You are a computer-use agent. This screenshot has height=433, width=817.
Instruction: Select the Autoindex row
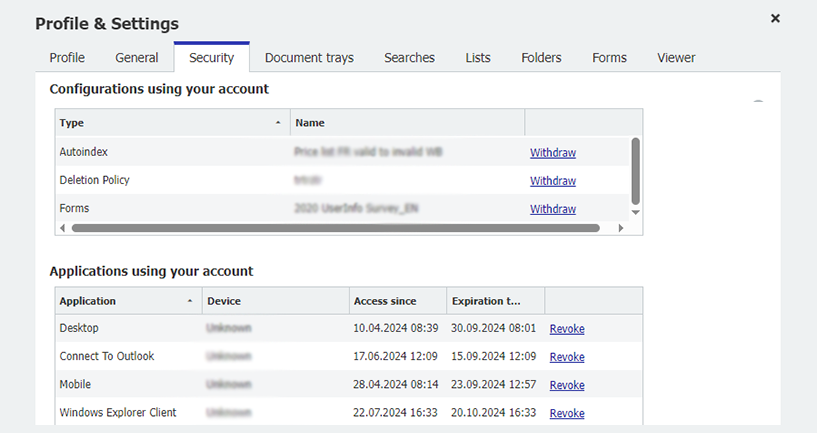point(342,152)
